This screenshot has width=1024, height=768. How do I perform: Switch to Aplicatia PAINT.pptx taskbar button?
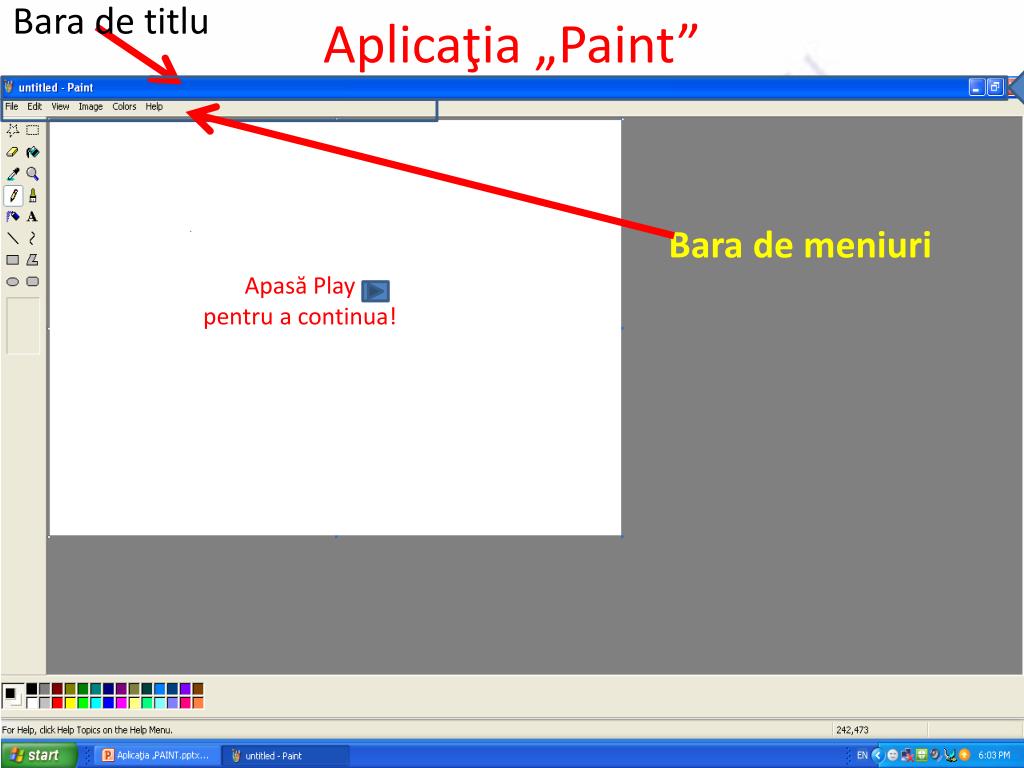tap(157, 756)
